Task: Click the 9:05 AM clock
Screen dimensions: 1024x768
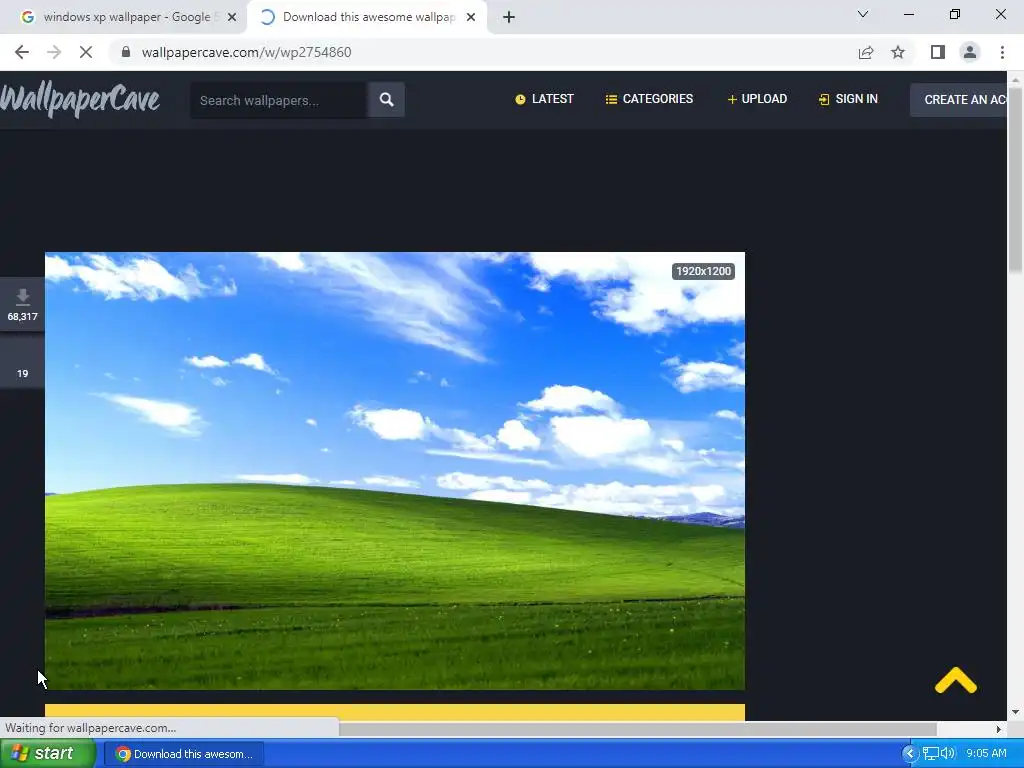Action: click(x=986, y=754)
